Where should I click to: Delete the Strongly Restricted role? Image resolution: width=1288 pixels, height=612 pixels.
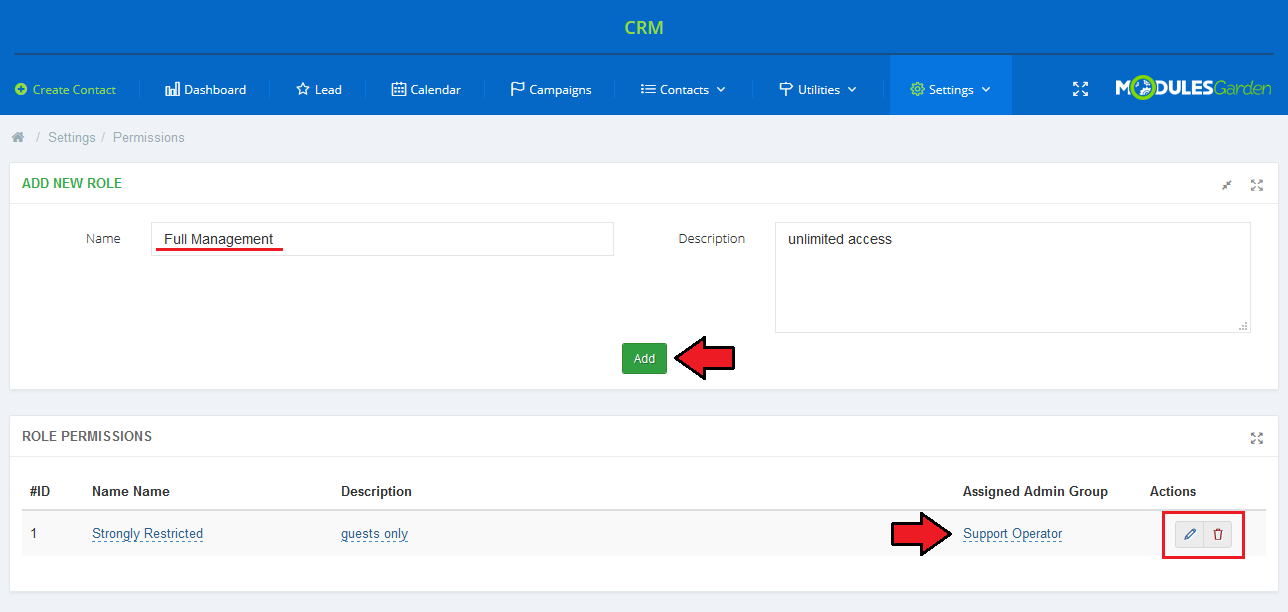[x=1217, y=534]
